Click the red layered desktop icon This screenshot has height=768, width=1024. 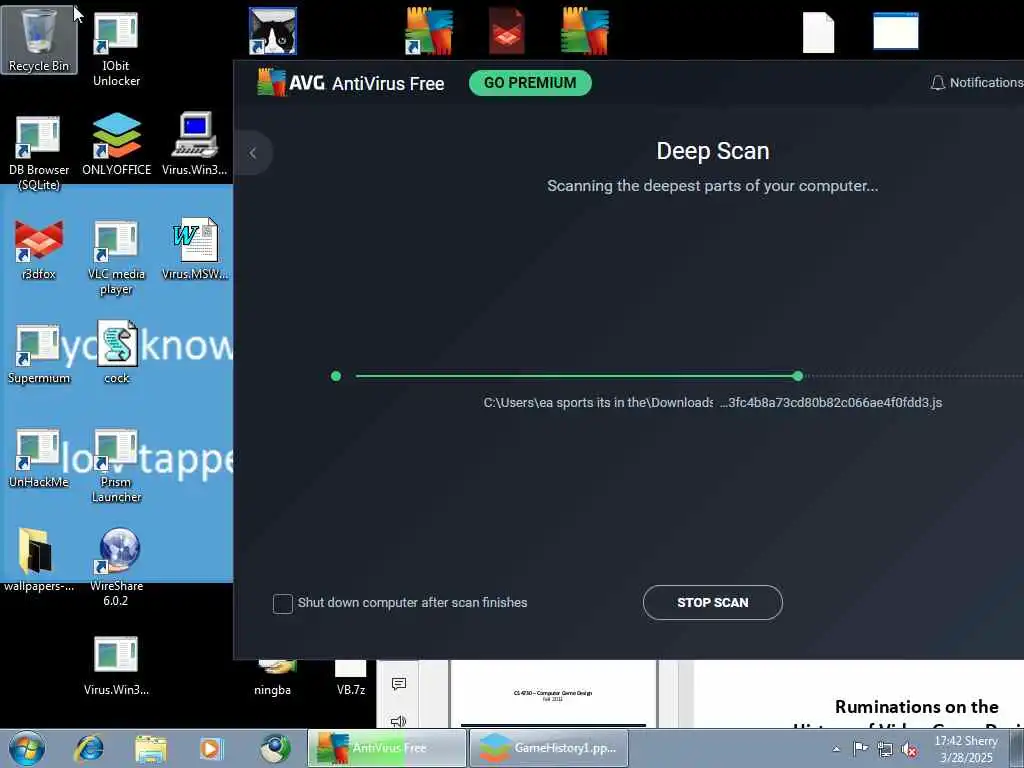[507, 31]
